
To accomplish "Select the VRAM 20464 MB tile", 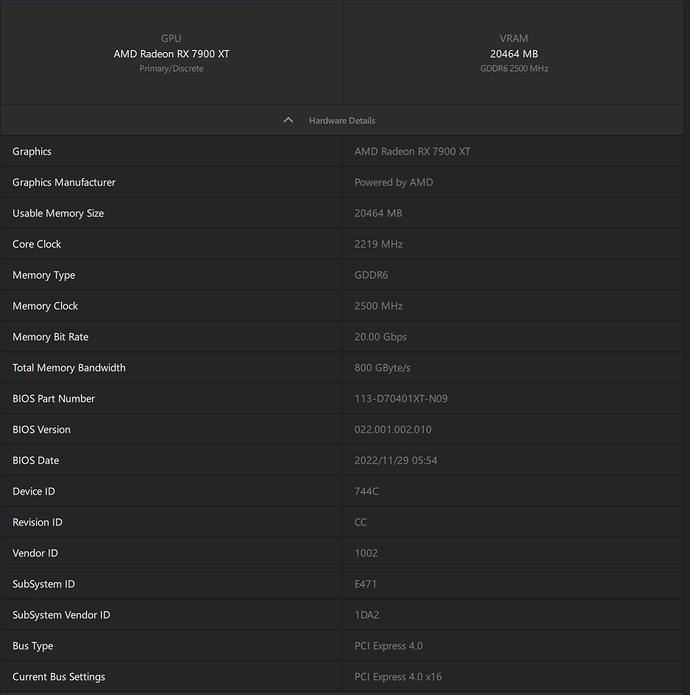I will coord(514,53).
